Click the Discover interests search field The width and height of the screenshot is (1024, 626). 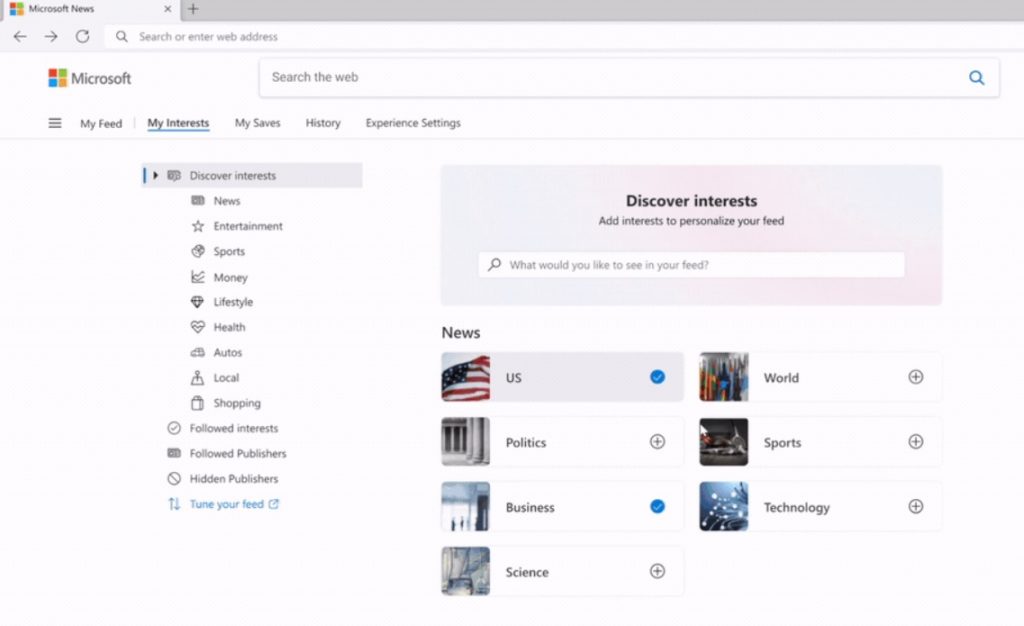(x=690, y=264)
